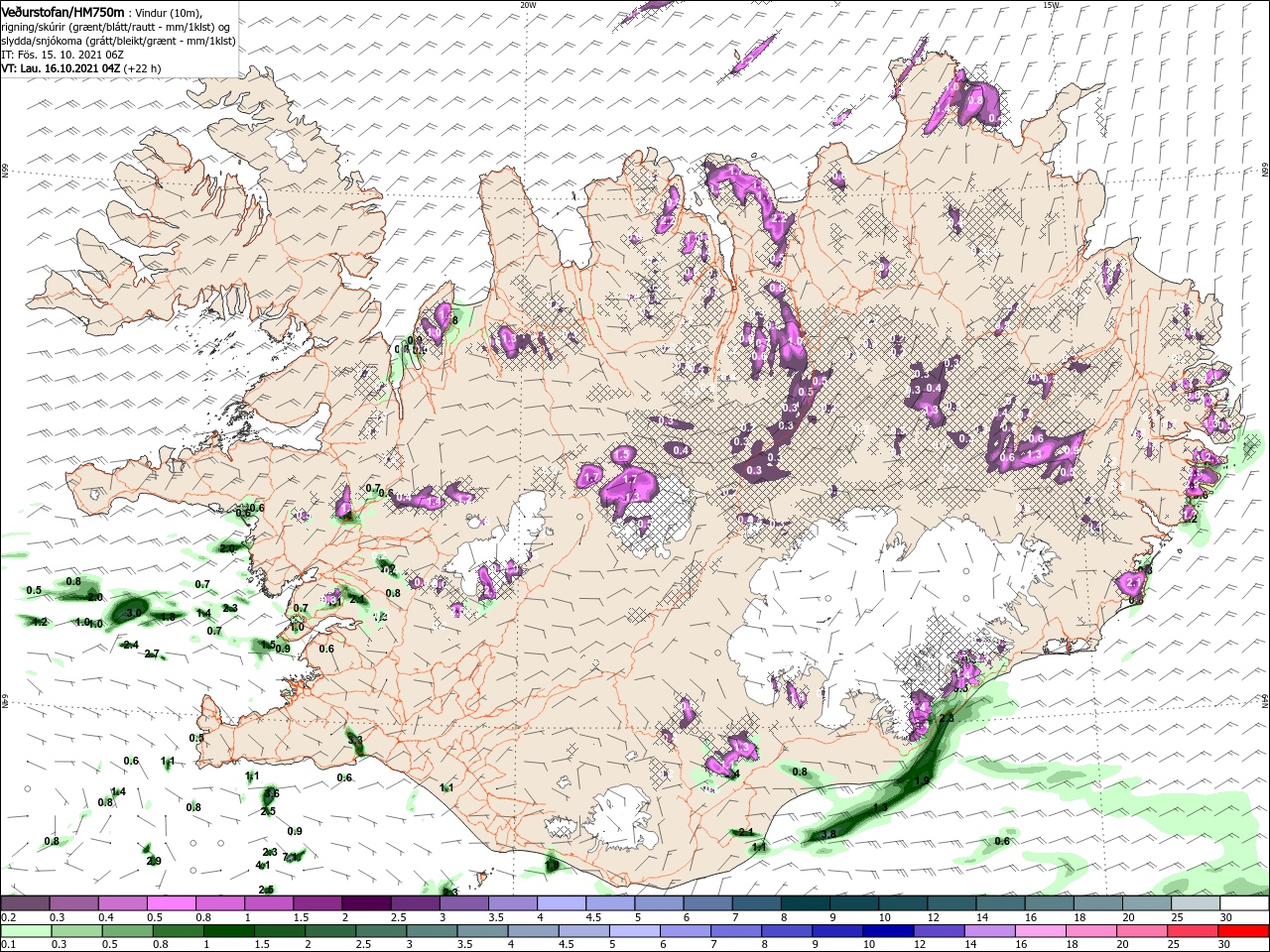Click the Veðurstofan/HM750m title text
The image size is (1270, 952).
(63, 11)
